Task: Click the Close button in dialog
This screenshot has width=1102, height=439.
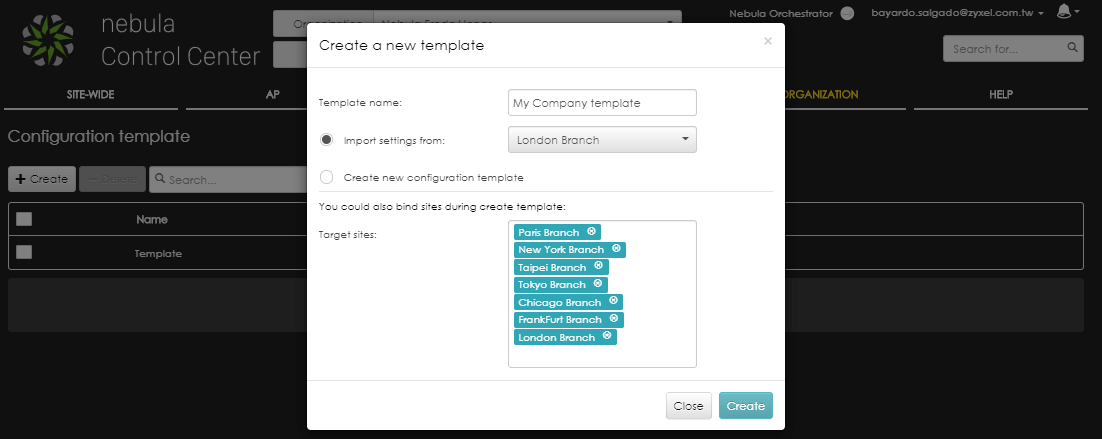Action: coord(689,406)
